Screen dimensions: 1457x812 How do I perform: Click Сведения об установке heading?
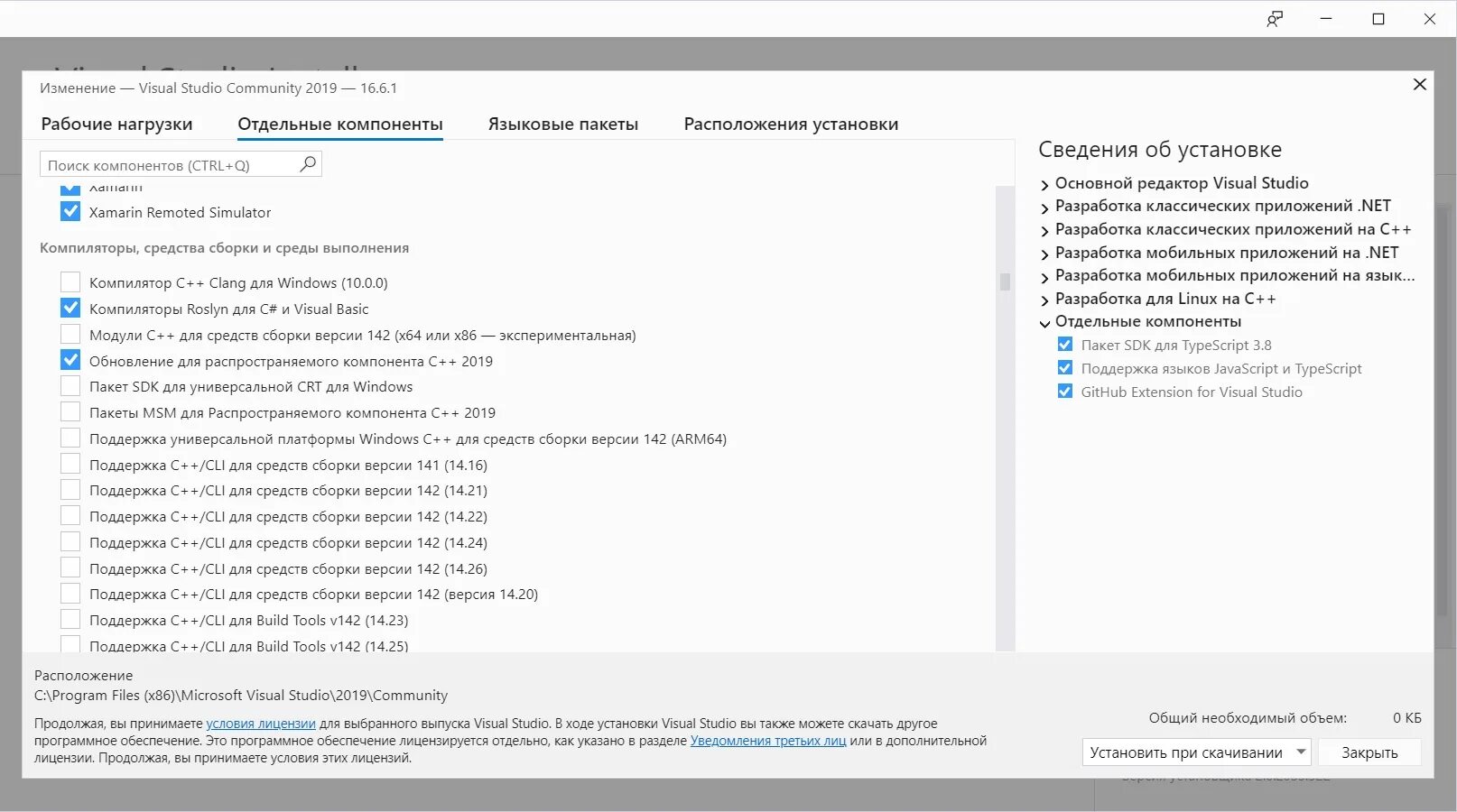click(1160, 150)
